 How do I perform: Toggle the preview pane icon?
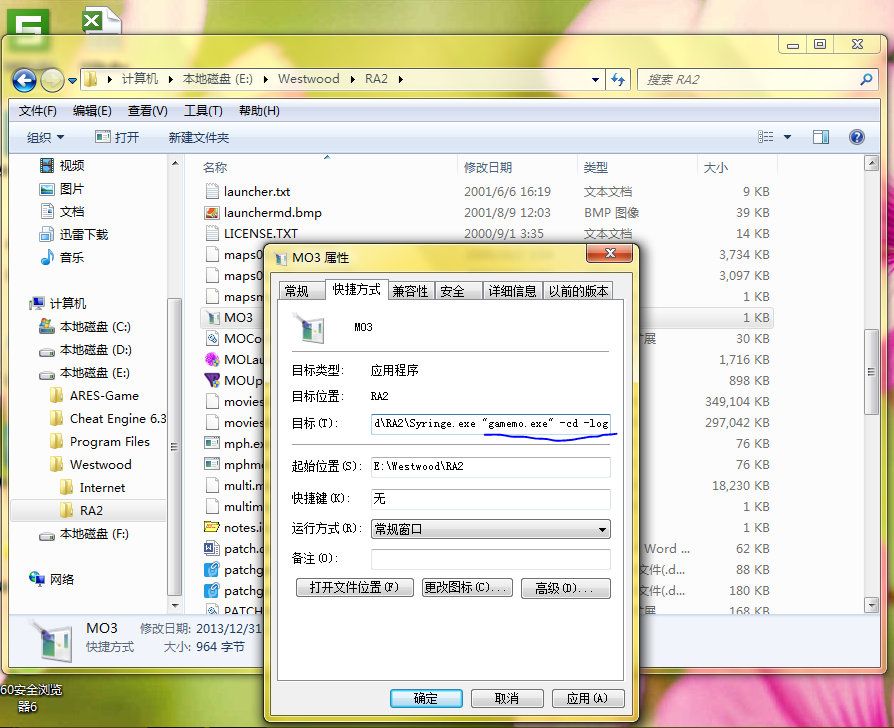820,137
